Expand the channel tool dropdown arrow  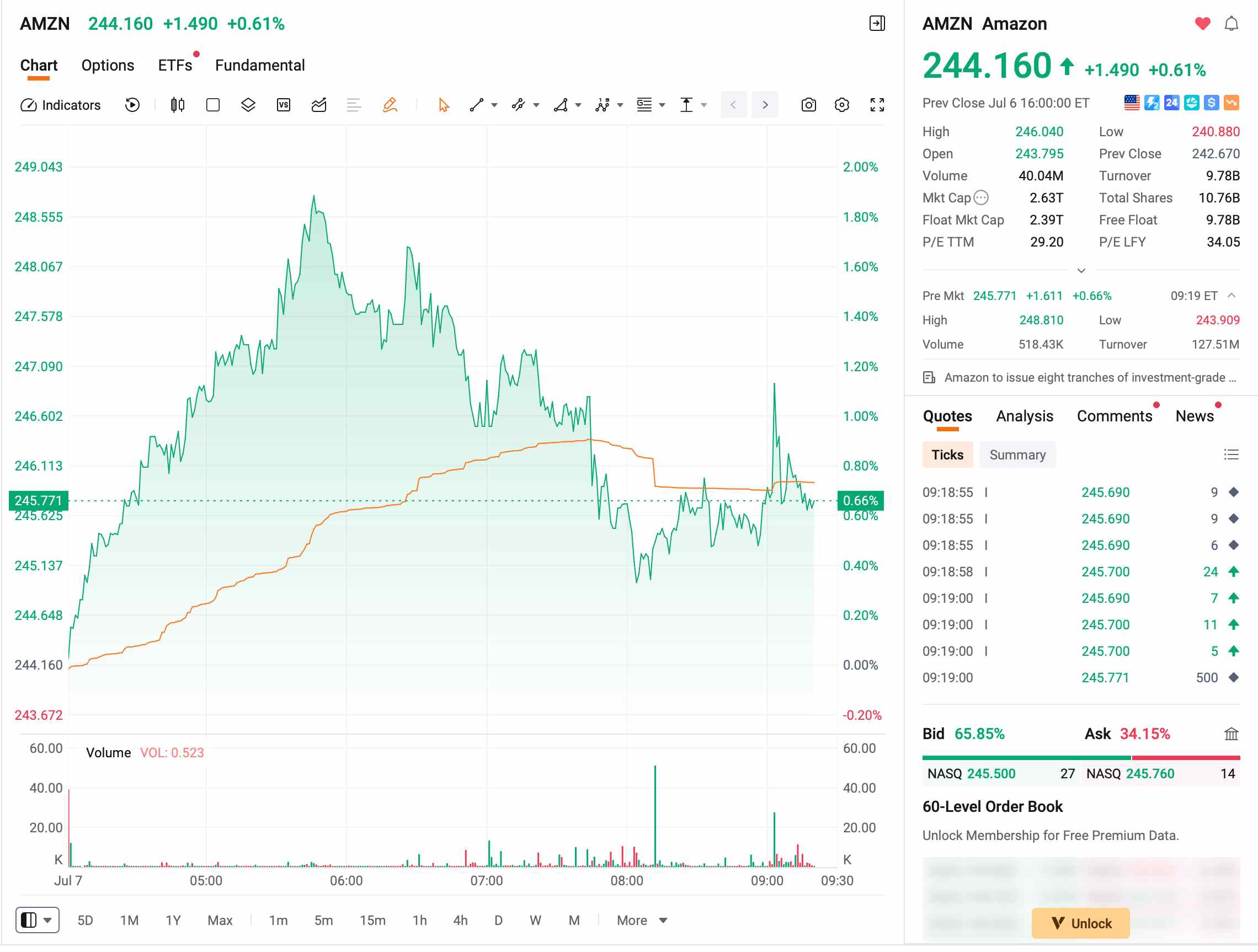(536, 105)
